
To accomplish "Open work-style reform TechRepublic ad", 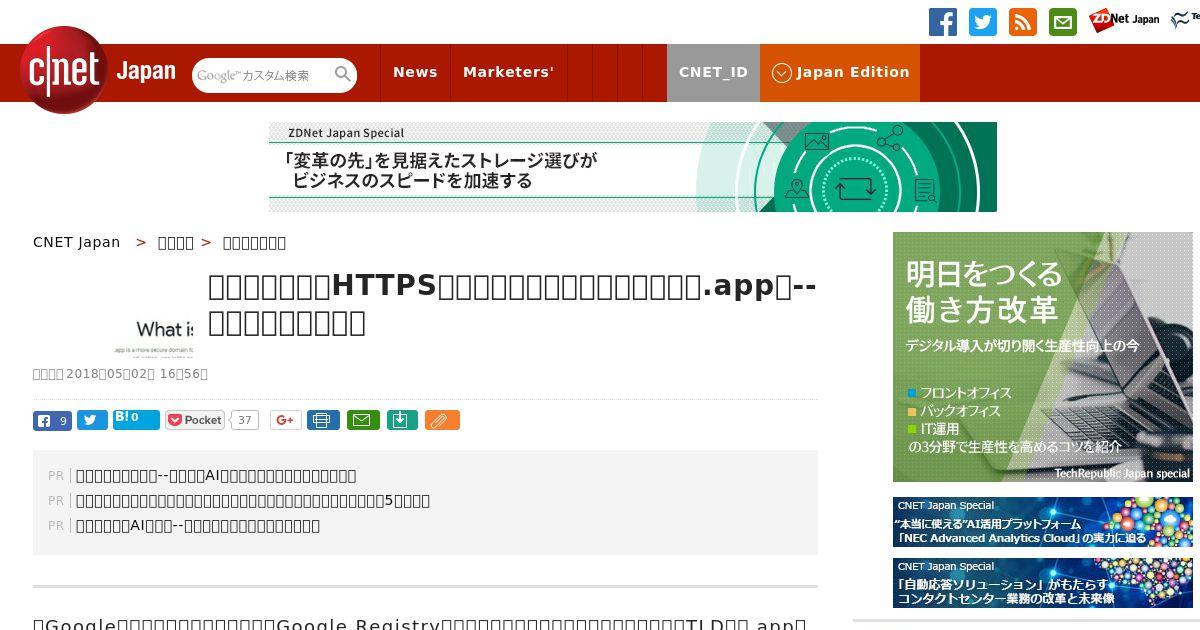I will pos(1043,357).
